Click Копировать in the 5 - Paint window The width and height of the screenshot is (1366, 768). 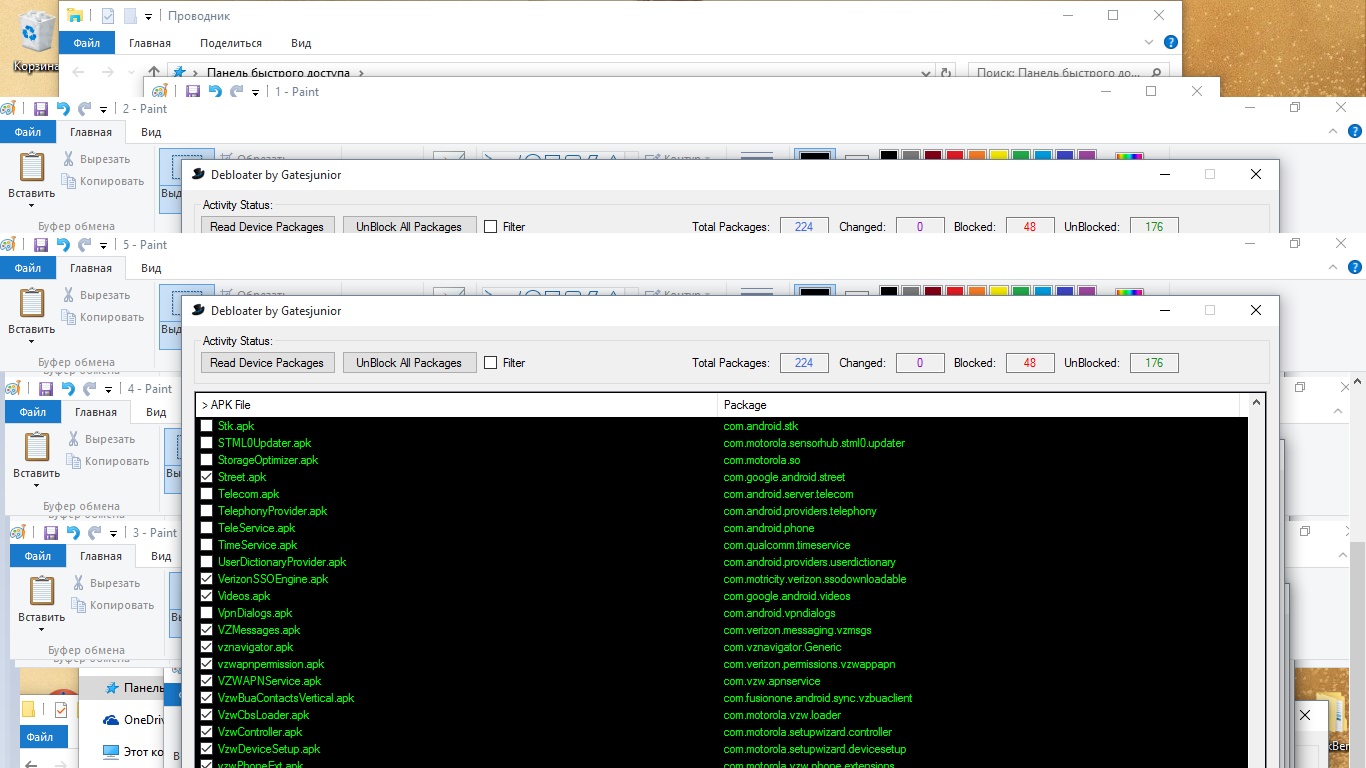[x=102, y=317]
